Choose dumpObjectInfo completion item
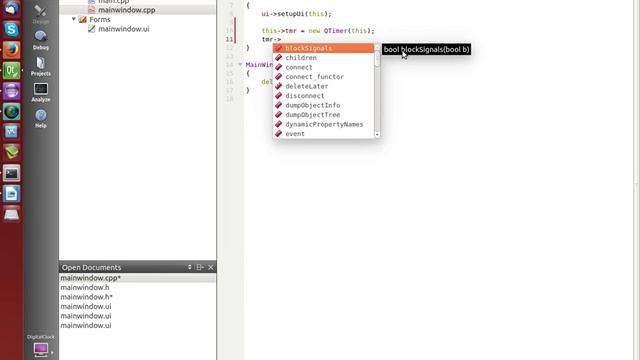 (x=323, y=105)
